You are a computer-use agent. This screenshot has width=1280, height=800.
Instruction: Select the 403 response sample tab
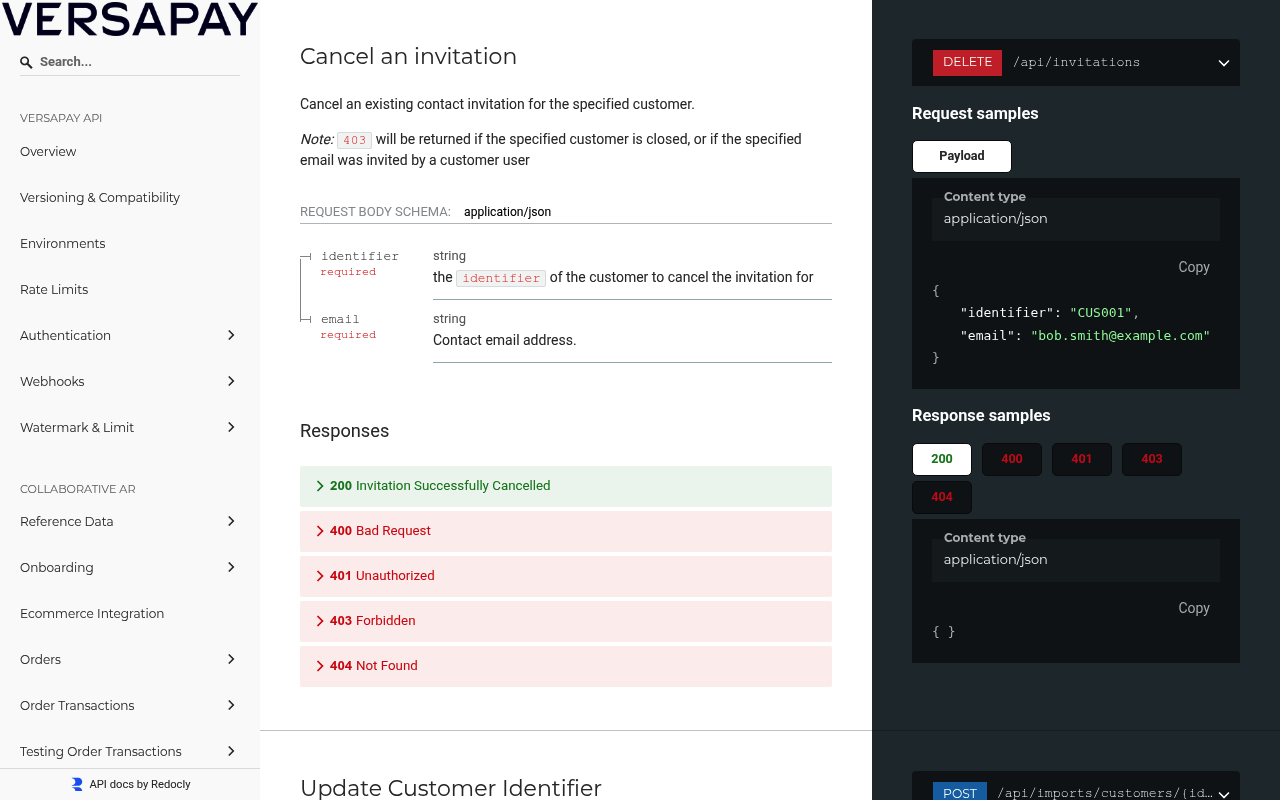tap(1152, 459)
